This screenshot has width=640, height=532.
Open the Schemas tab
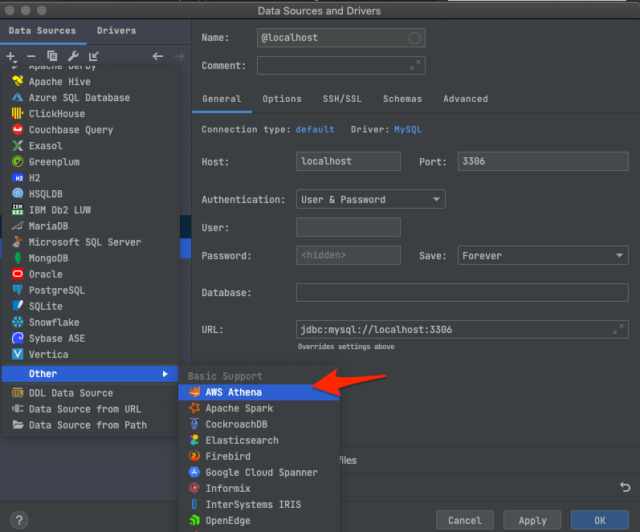[x=402, y=99]
